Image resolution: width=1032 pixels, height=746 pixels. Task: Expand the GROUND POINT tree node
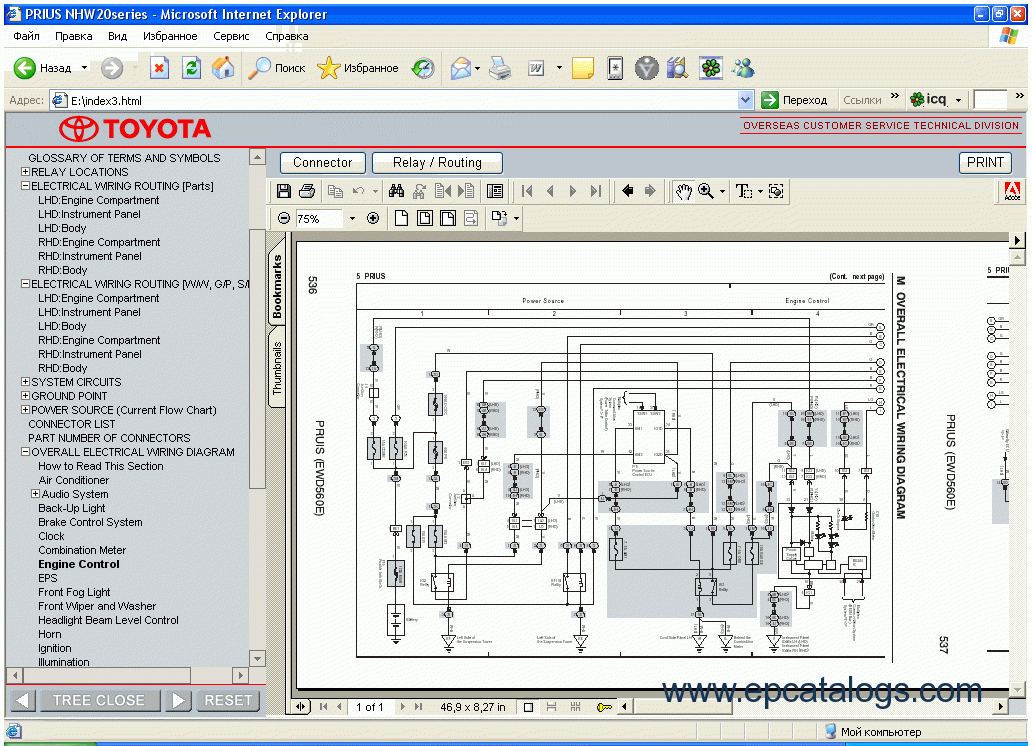[x=25, y=396]
